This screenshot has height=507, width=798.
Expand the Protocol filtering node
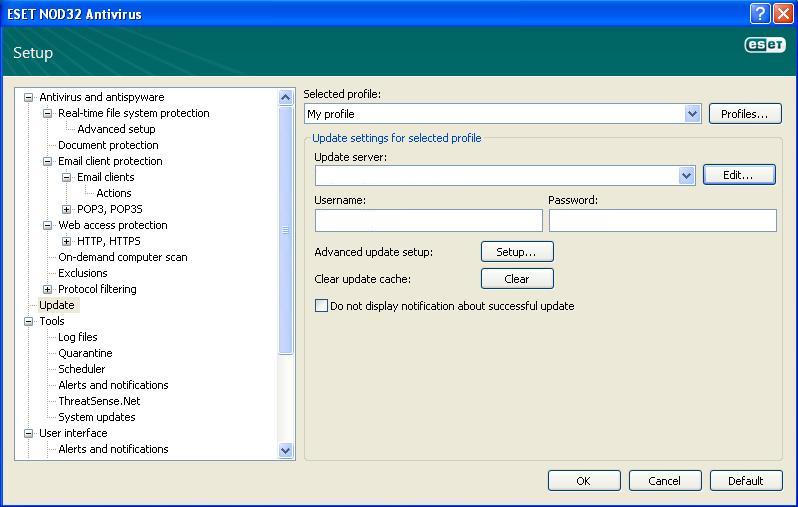point(47,289)
